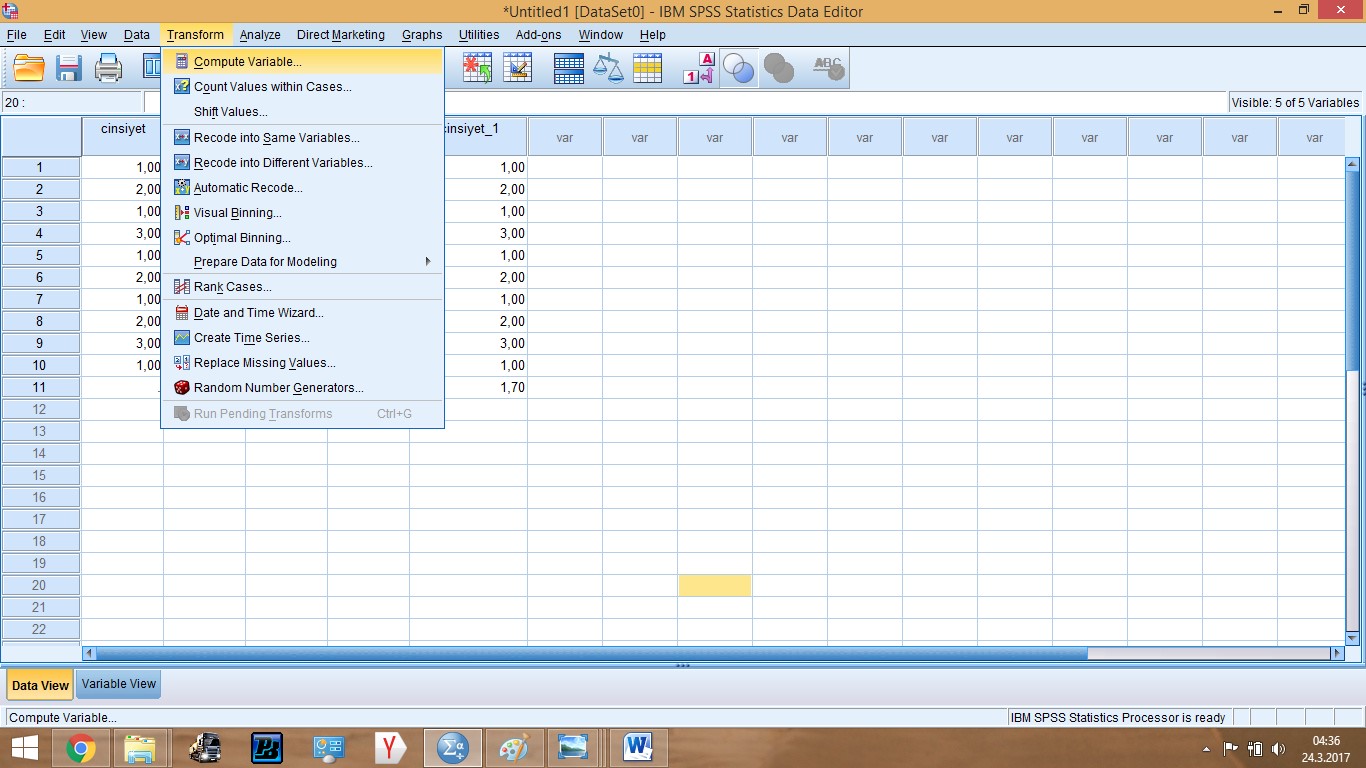
Task: Show hidden tray icons arrow
Action: pos(1207,748)
